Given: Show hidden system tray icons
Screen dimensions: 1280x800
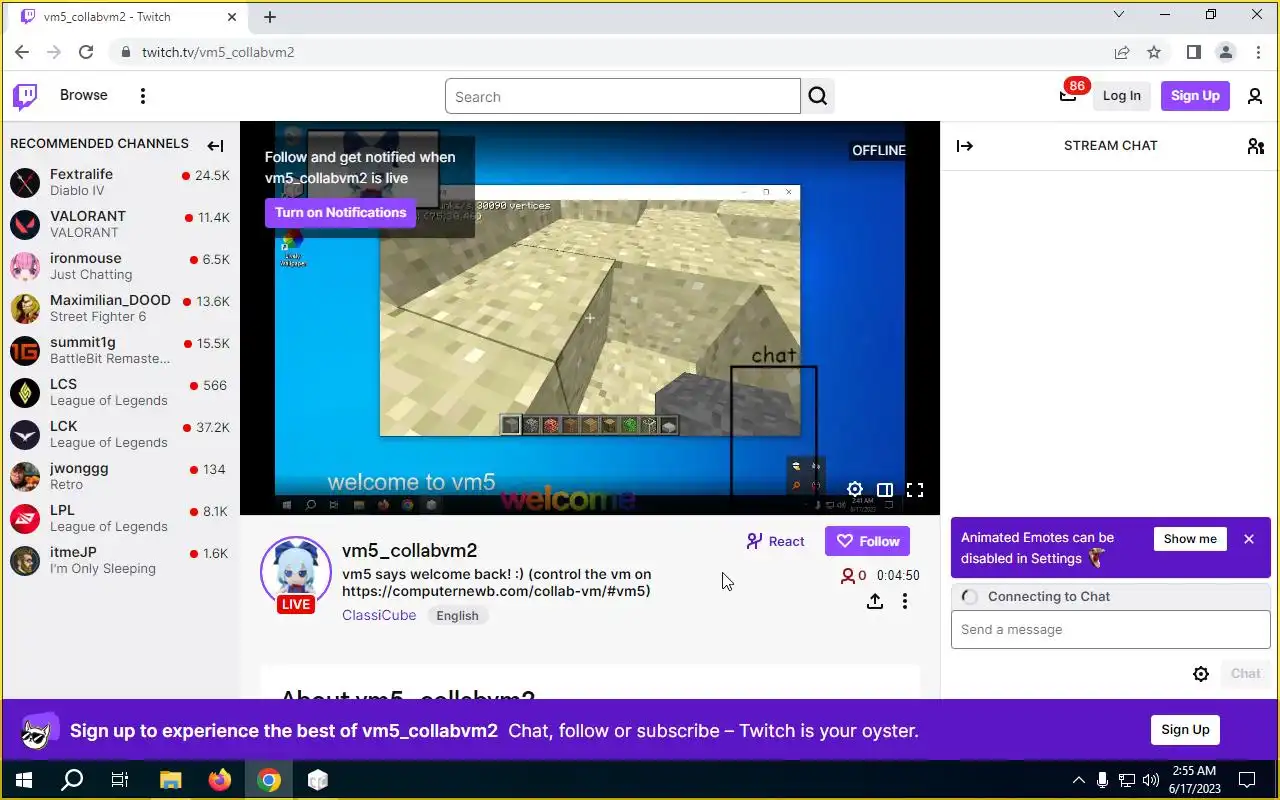Looking at the screenshot, I should click(x=1078, y=780).
